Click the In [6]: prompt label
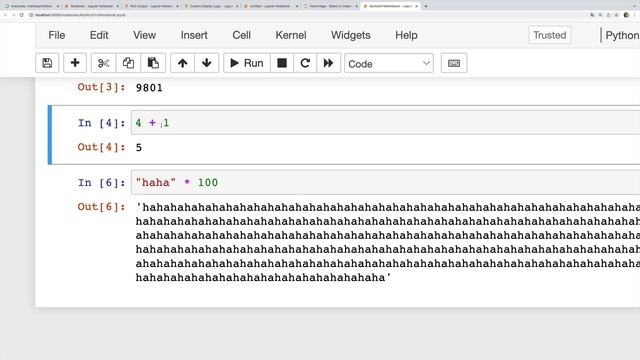This screenshot has height=360, width=640. coord(101,182)
